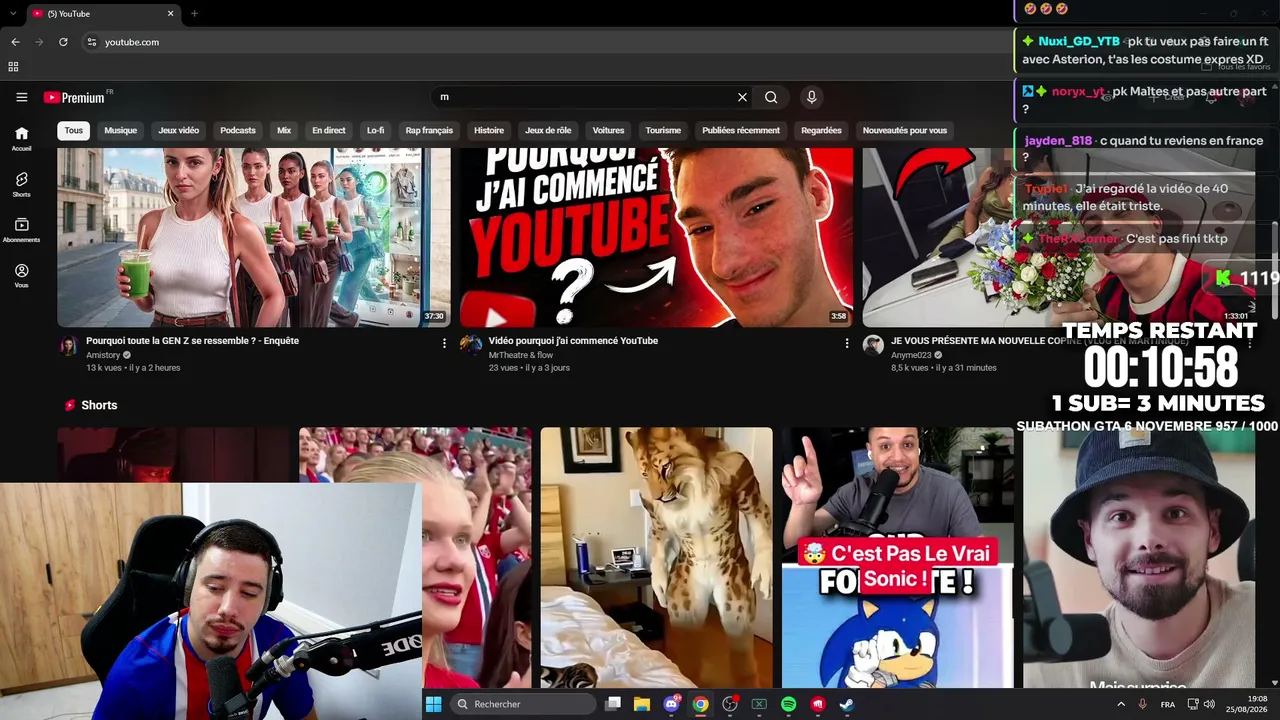Show En direct videos
The height and width of the screenshot is (720, 1280).
pyautogui.click(x=329, y=130)
